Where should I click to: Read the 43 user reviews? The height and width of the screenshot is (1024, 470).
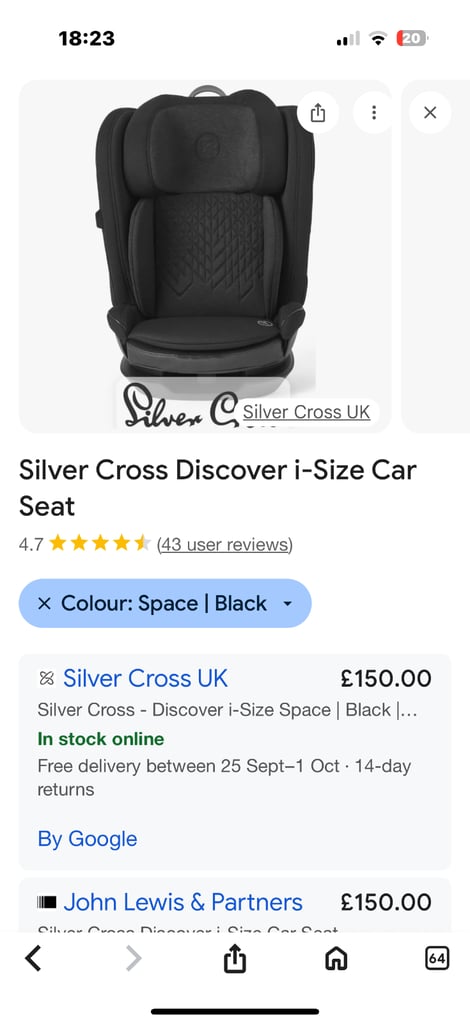tap(225, 544)
